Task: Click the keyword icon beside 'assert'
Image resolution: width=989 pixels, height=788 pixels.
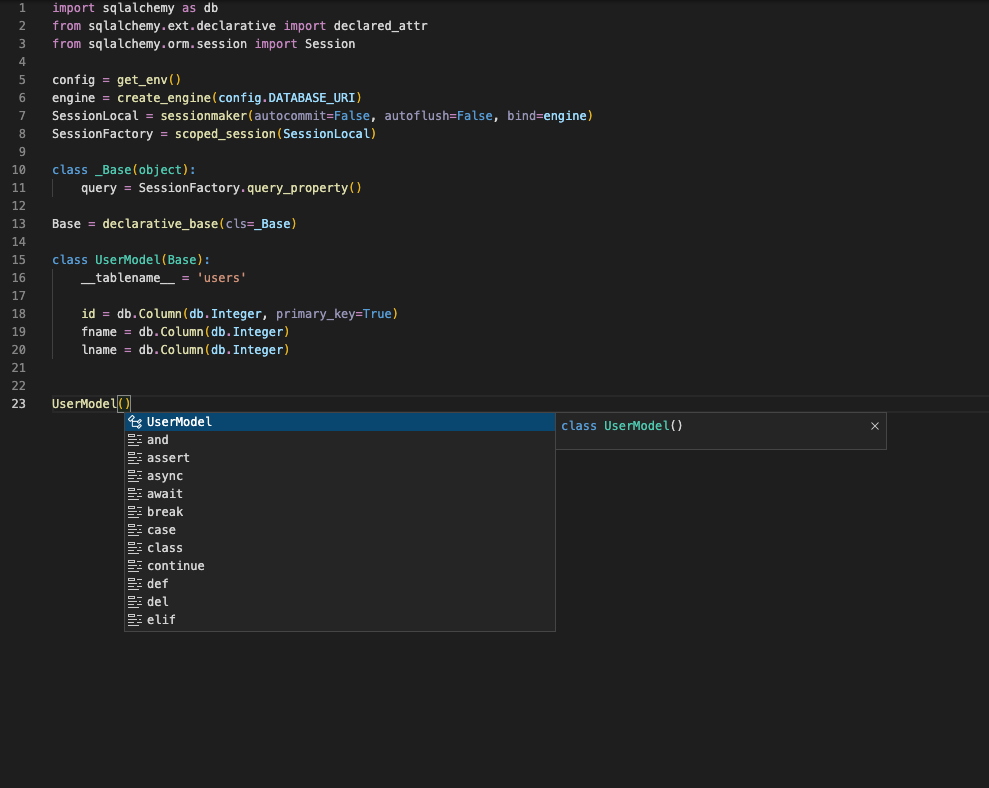Action: pos(135,458)
